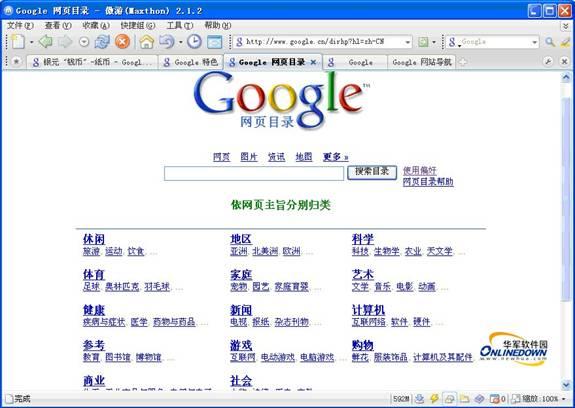Screen dimensions: 575x408
Task: Open the 收藏 menu
Action: tap(96, 26)
